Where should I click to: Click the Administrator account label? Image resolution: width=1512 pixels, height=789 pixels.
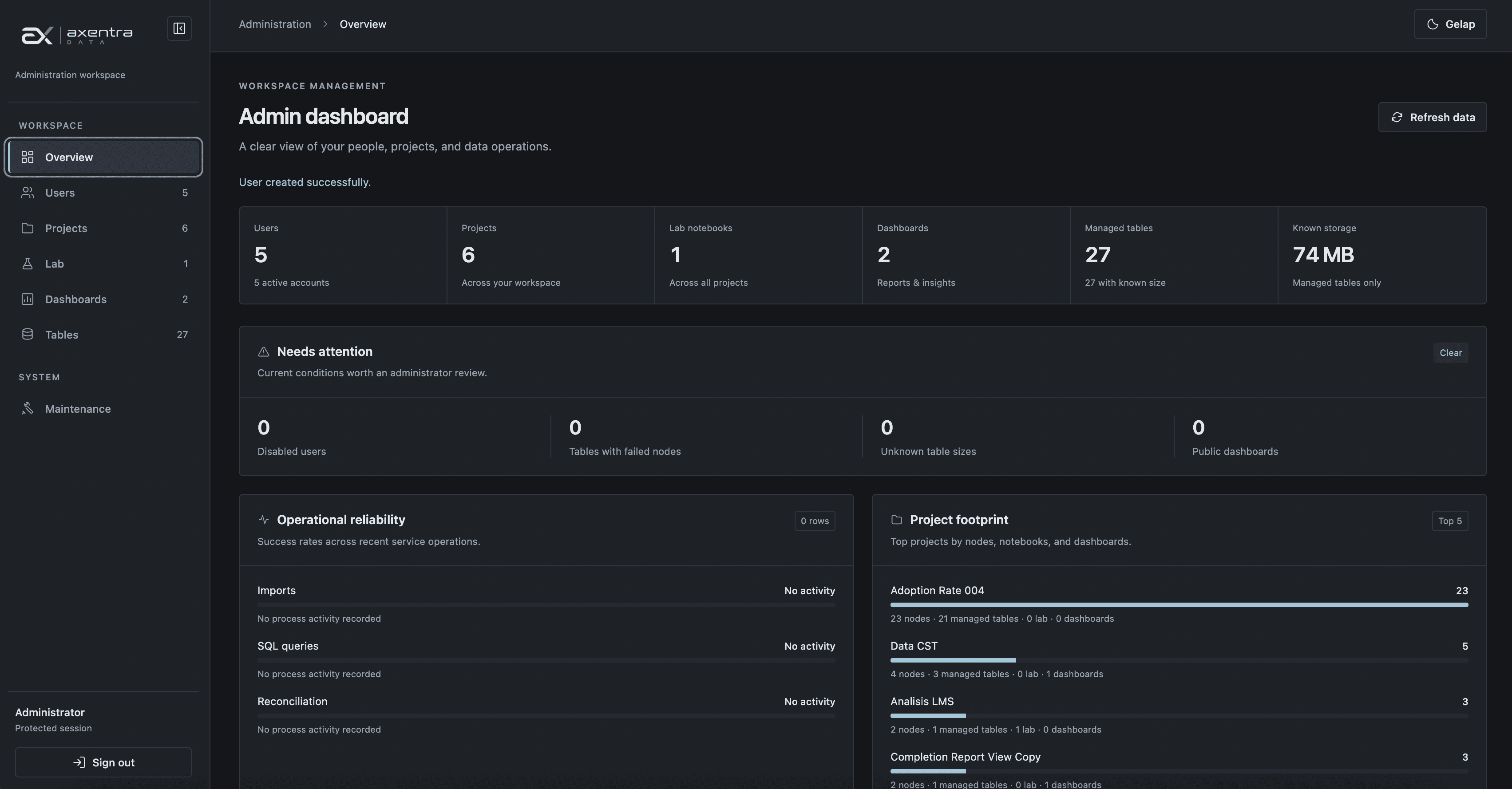[50, 712]
